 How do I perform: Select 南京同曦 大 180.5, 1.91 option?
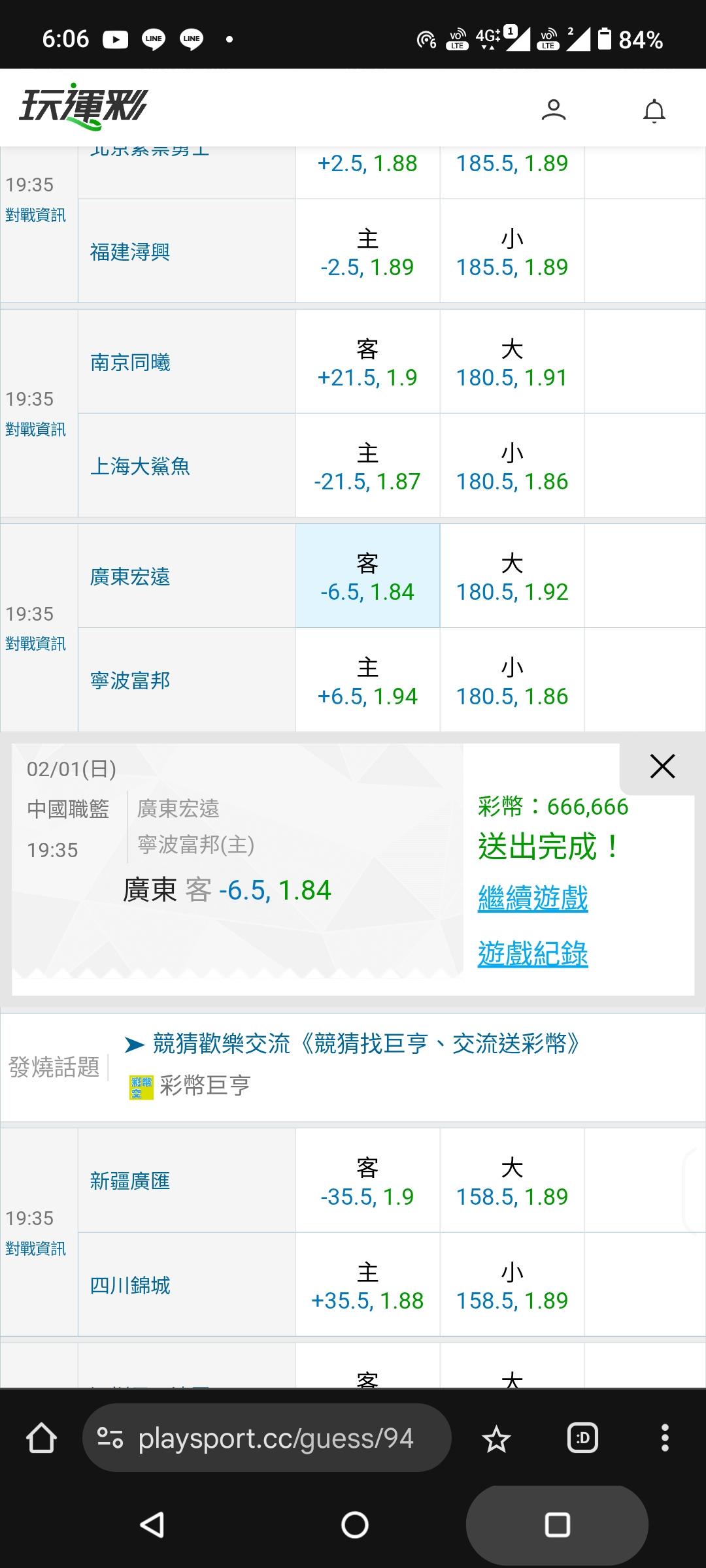(512, 362)
